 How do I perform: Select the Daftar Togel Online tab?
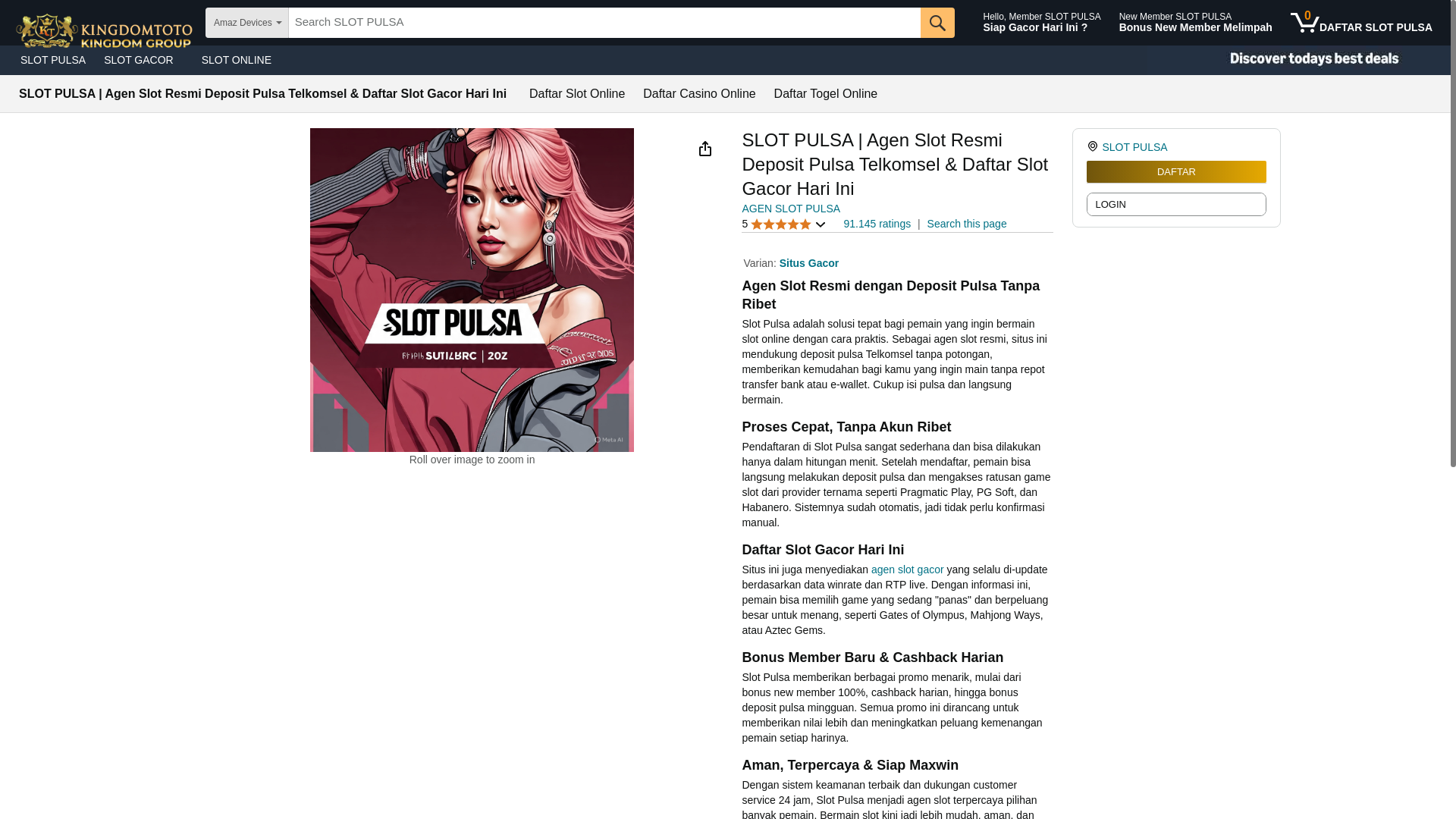pos(826,94)
